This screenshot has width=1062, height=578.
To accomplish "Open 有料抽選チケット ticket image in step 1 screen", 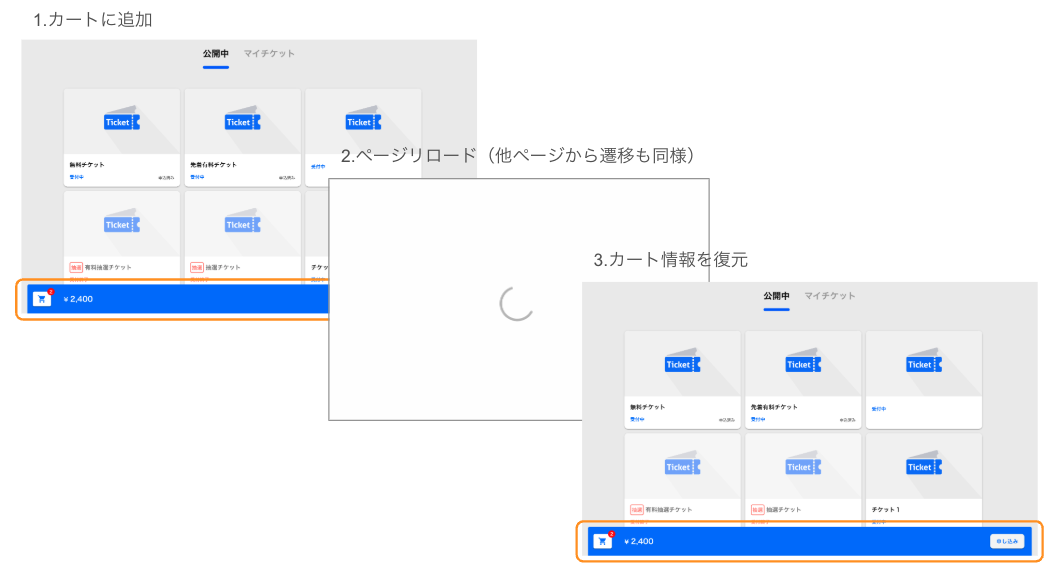I will click(x=122, y=224).
